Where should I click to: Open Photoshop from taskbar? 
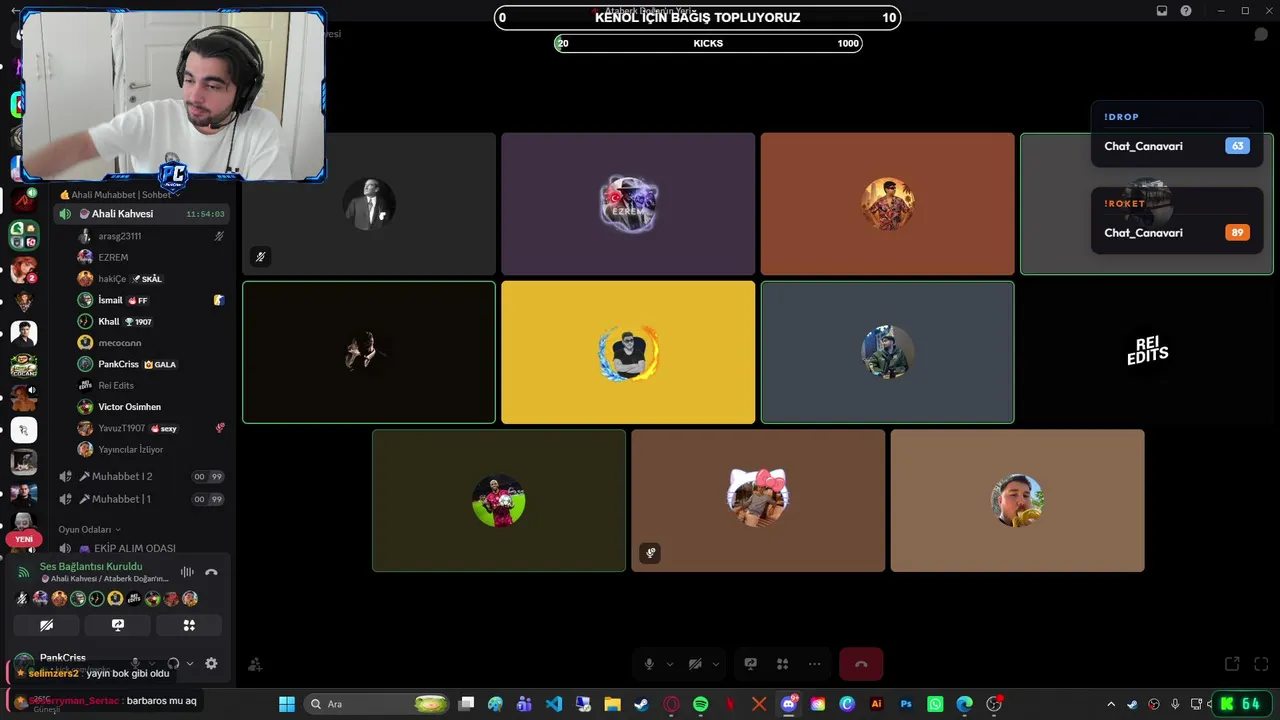pos(906,704)
